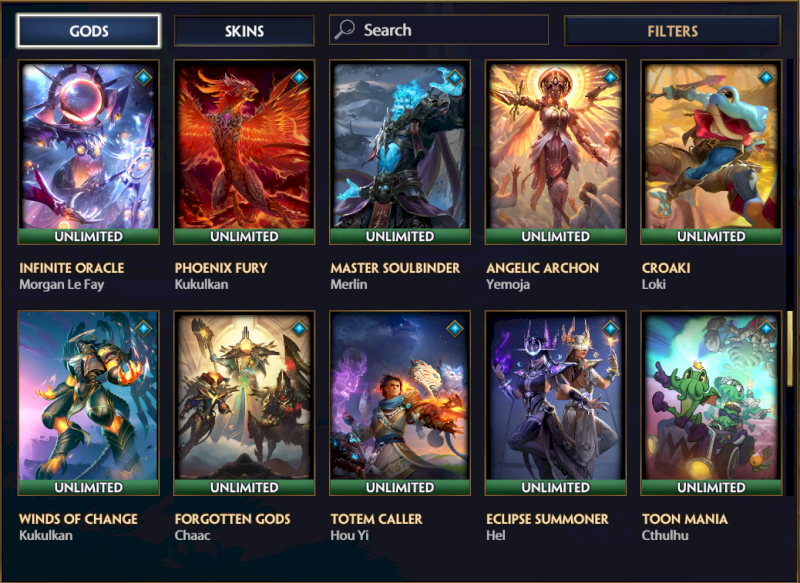The width and height of the screenshot is (800, 583).
Task: Click the Unlimited banner under Phoenix Fury
Action: [244, 236]
